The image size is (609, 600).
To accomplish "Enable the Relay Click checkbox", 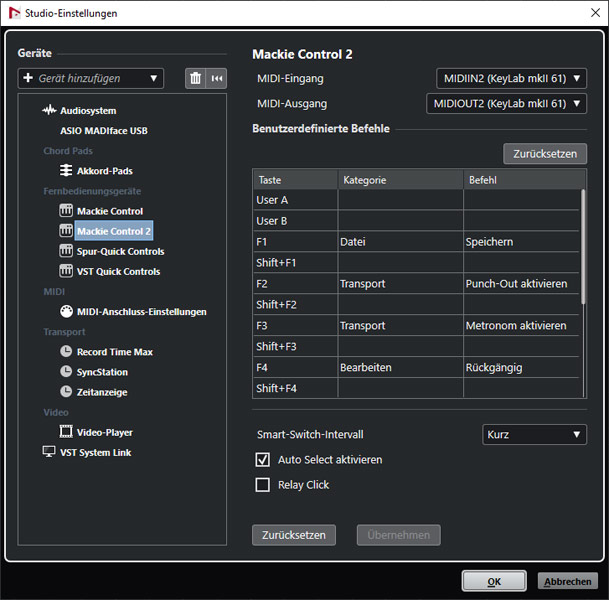I will click(263, 485).
